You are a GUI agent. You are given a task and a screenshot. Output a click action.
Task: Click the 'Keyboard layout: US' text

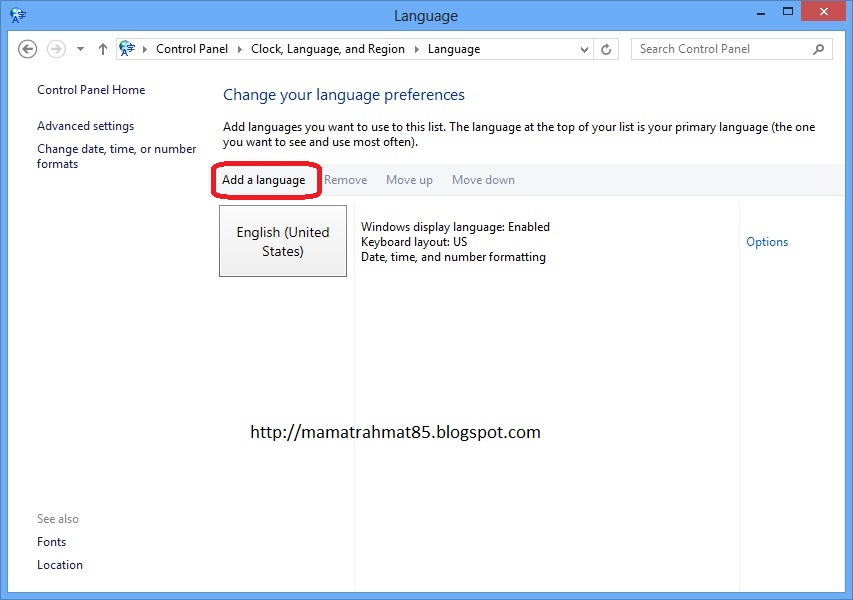(414, 242)
